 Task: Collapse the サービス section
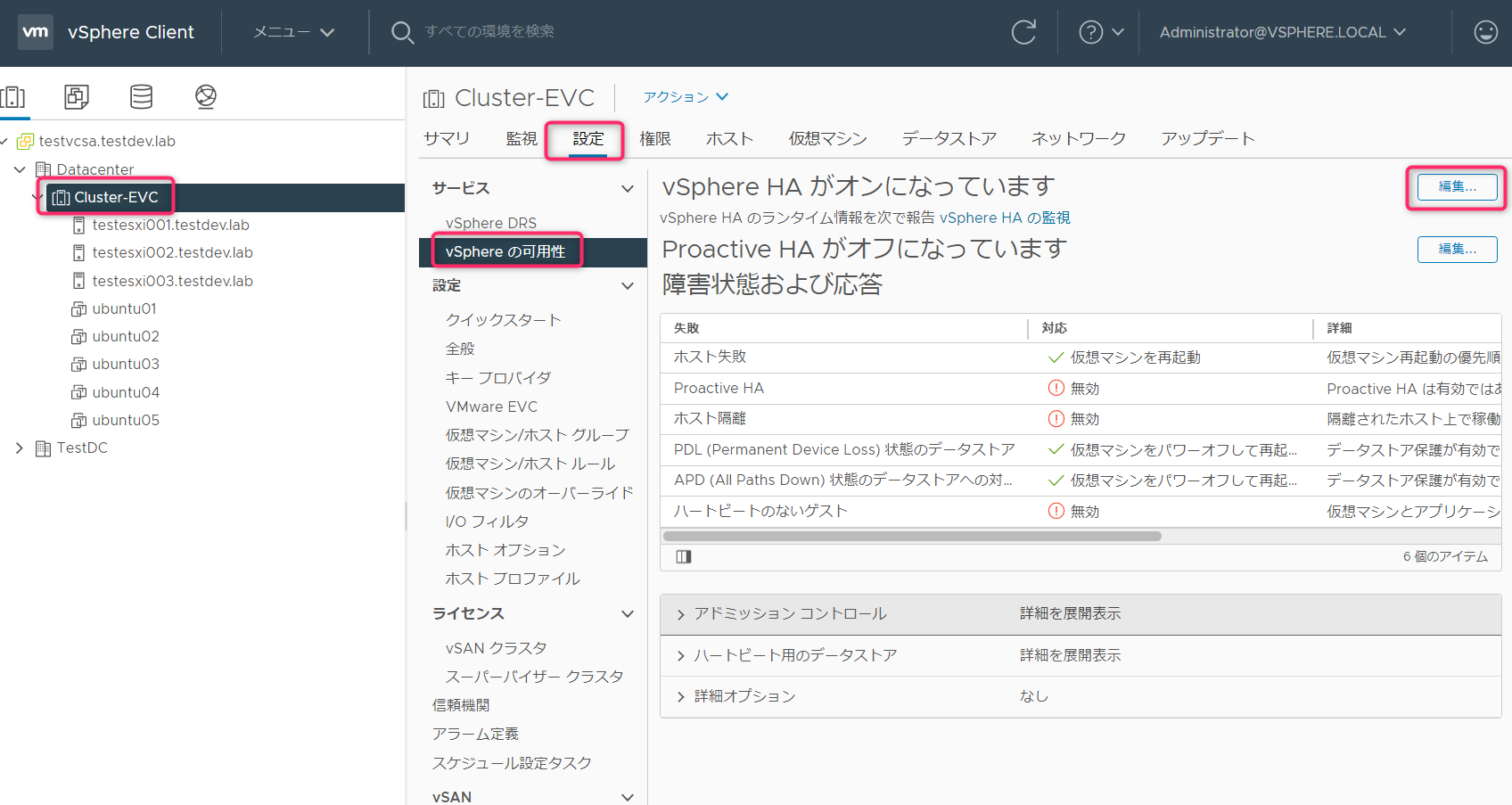tap(628, 189)
